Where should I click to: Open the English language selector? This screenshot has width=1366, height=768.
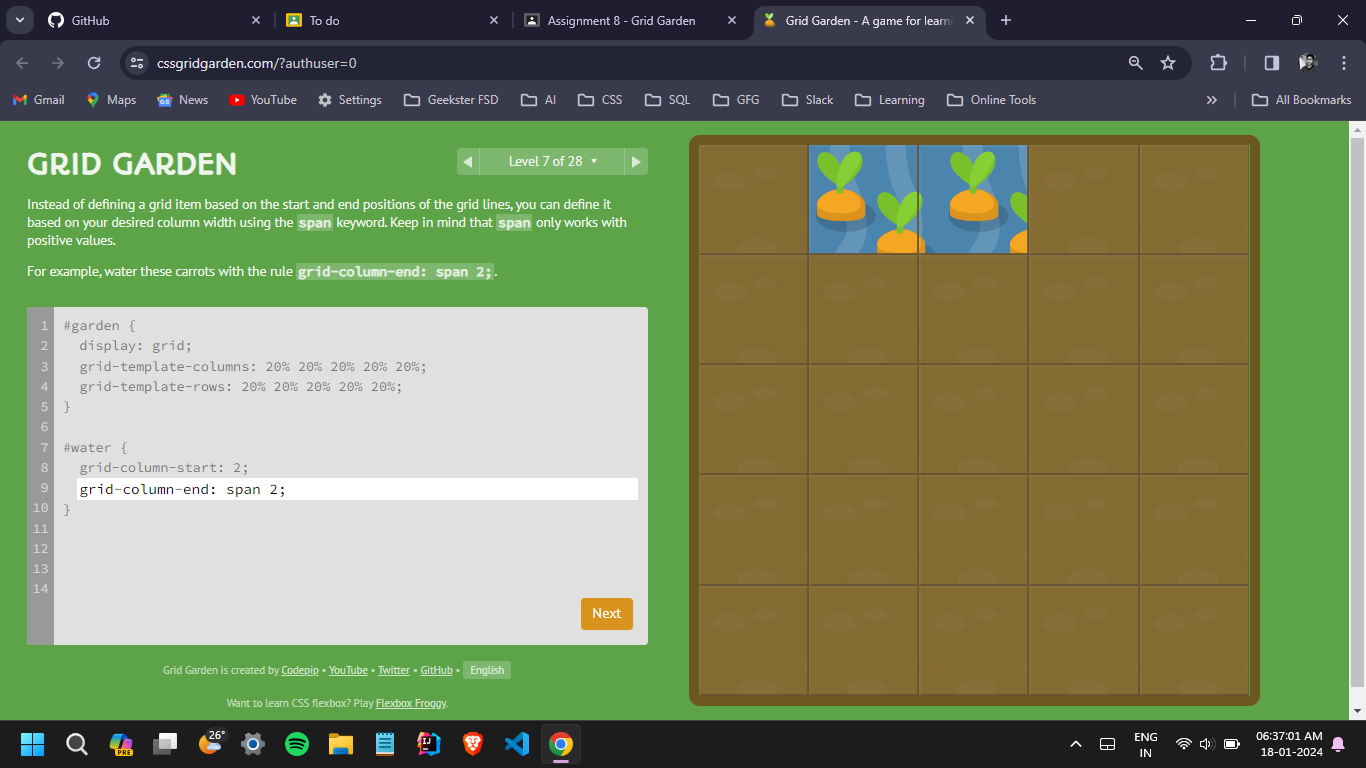coord(487,670)
